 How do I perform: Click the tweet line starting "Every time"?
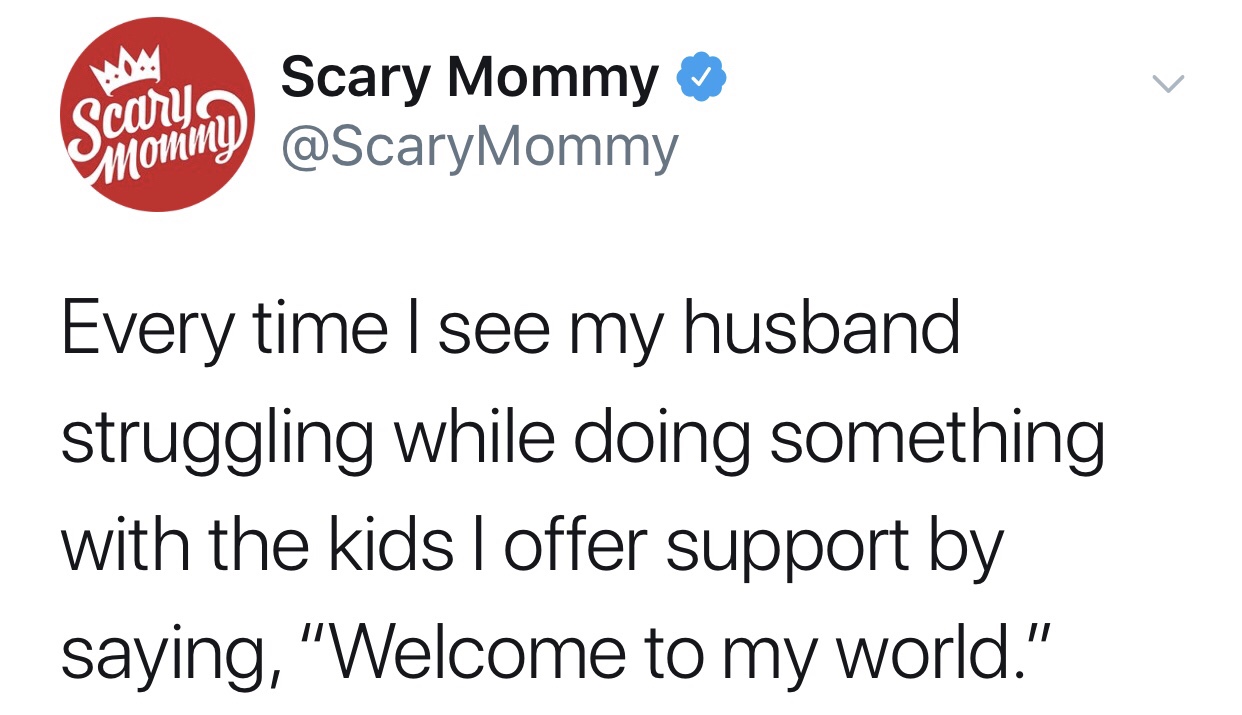click(510, 330)
